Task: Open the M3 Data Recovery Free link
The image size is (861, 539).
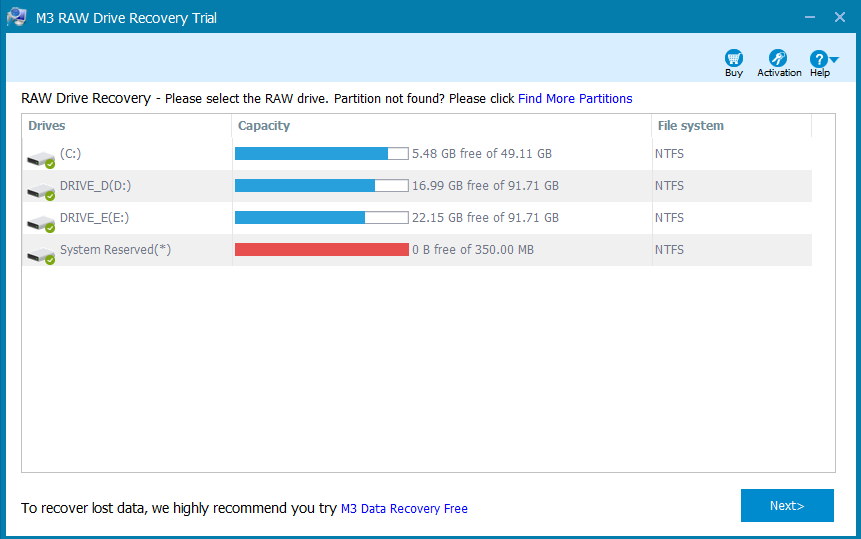Action: tap(404, 509)
